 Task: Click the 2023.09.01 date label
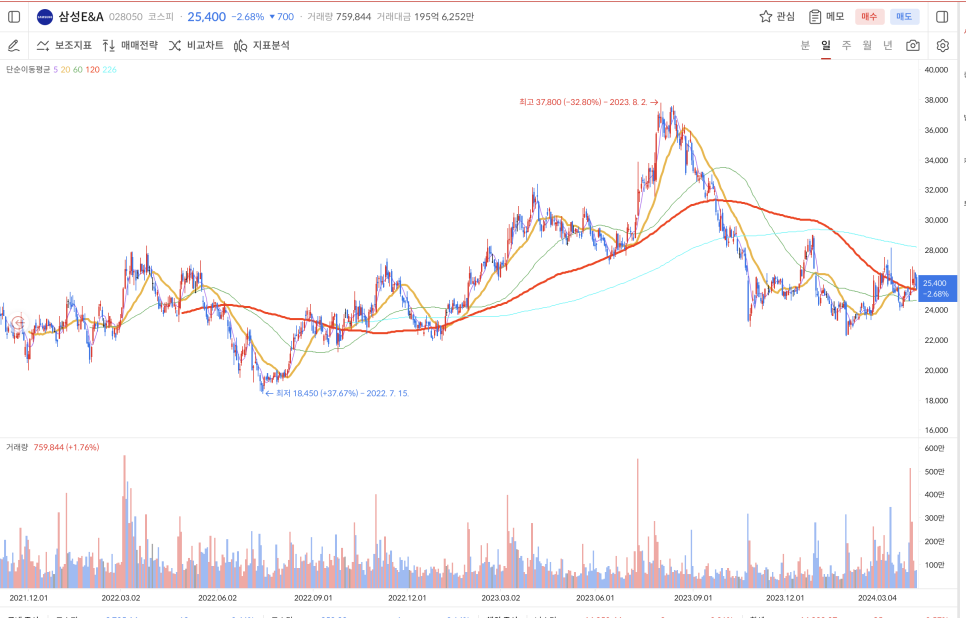(693, 598)
